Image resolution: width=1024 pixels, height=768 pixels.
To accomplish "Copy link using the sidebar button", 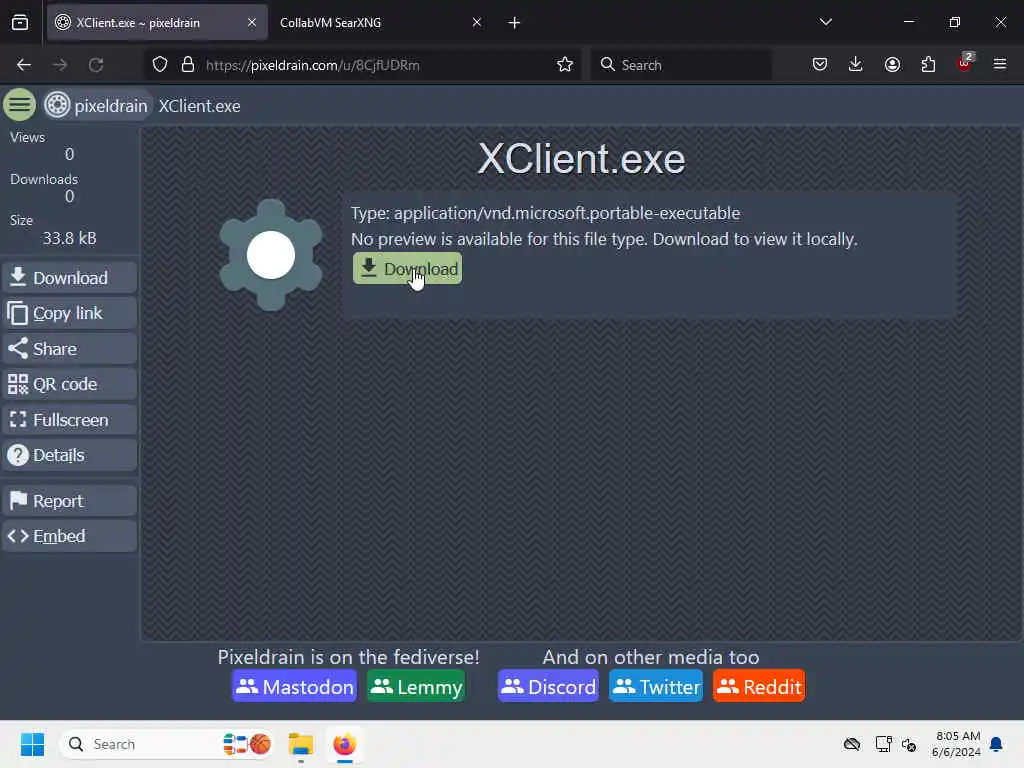I will point(69,313).
